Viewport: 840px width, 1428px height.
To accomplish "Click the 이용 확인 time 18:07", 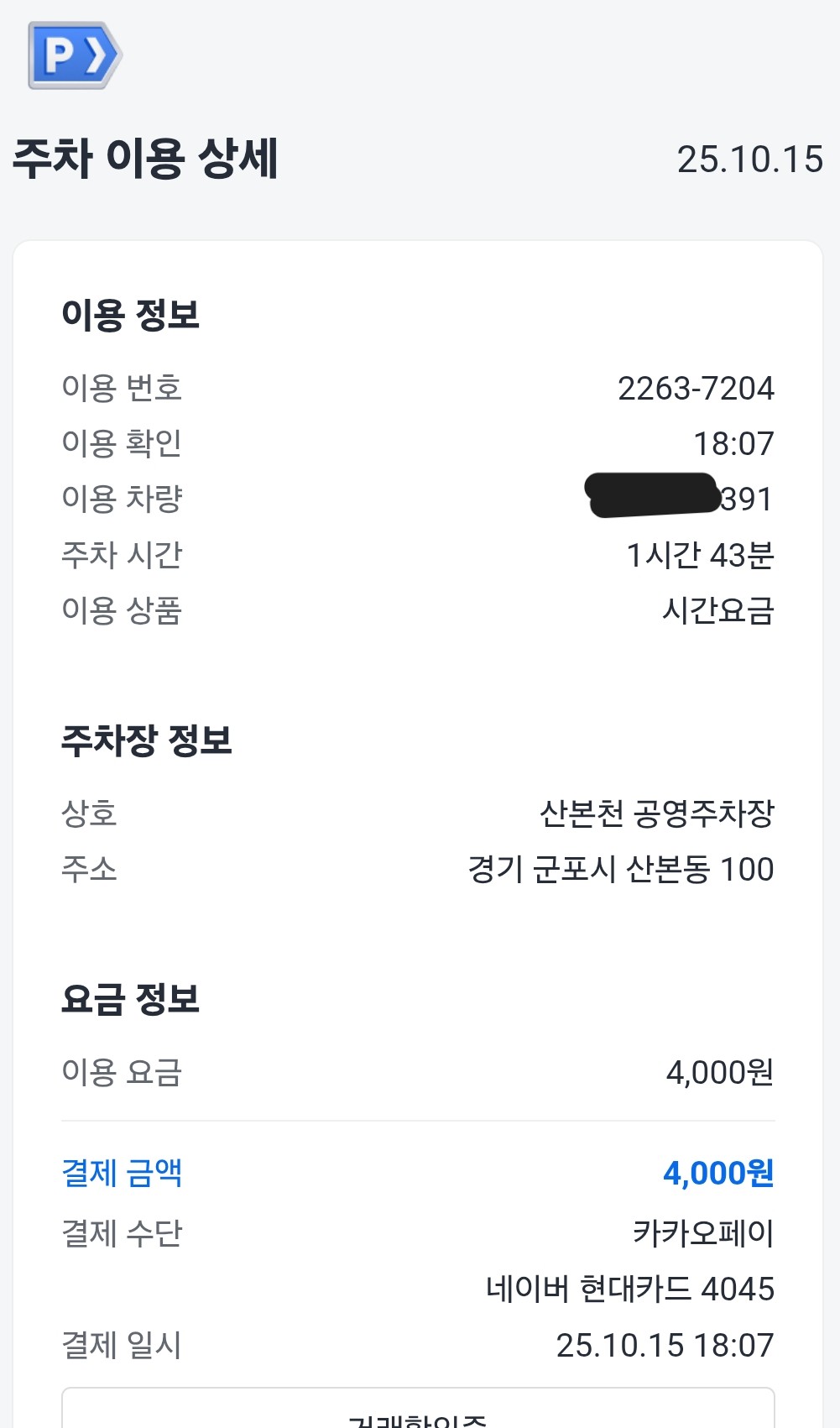I will [x=733, y=443].
